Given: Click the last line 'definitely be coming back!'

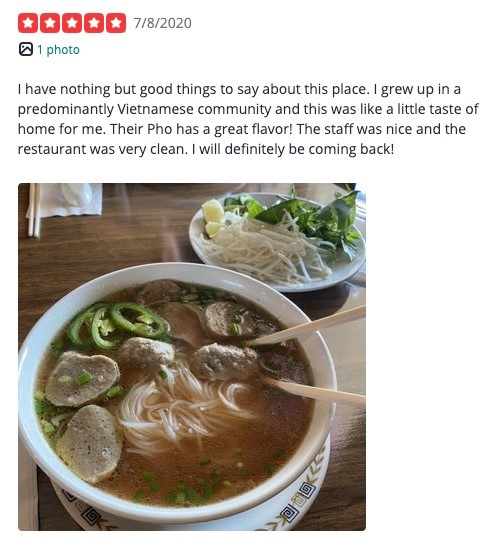Looking at the screenshot, I should coord(309,149).
